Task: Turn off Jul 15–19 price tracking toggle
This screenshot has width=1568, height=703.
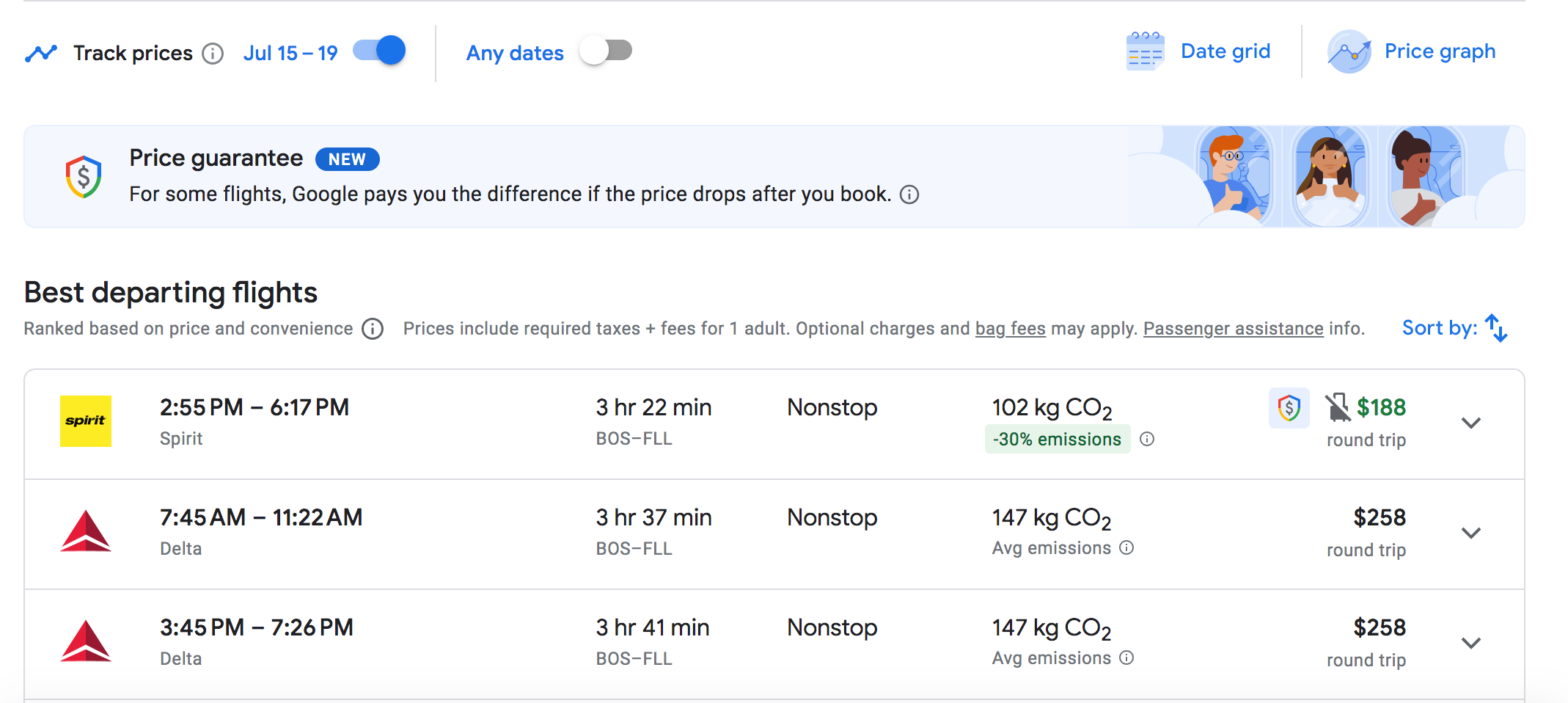Action: point(380,51)
